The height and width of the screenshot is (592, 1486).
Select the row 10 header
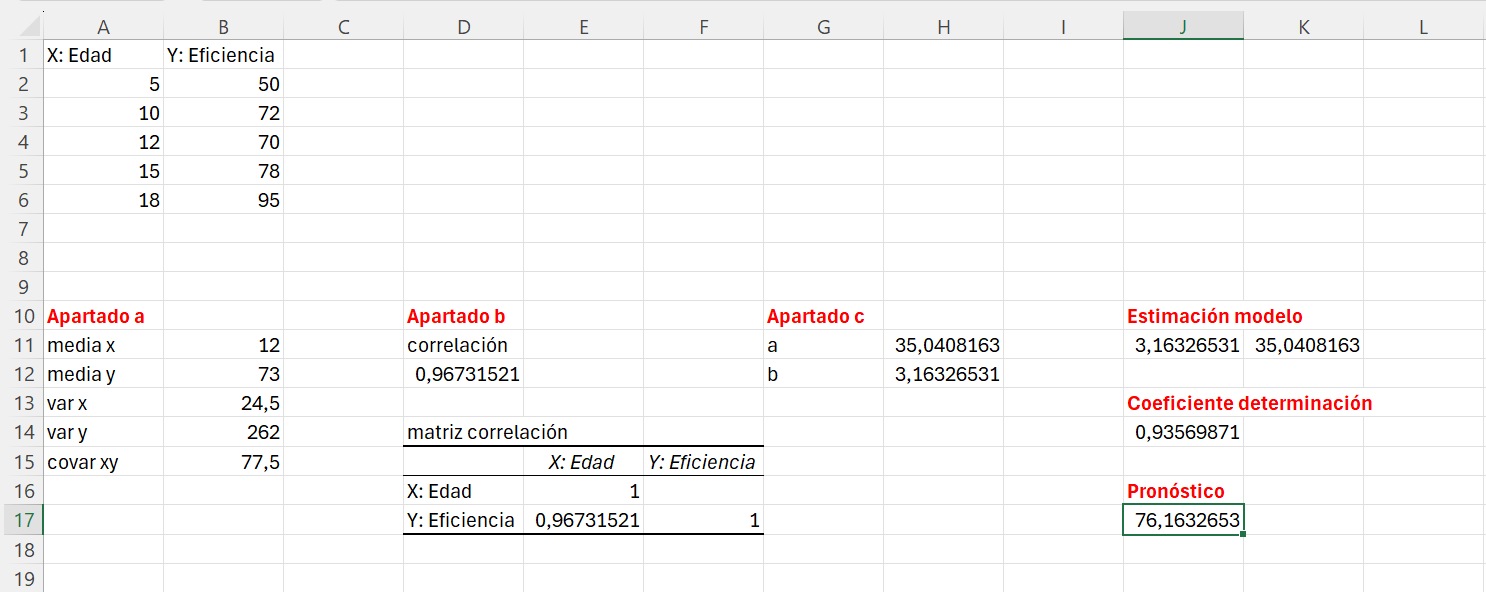pos(21,317)
